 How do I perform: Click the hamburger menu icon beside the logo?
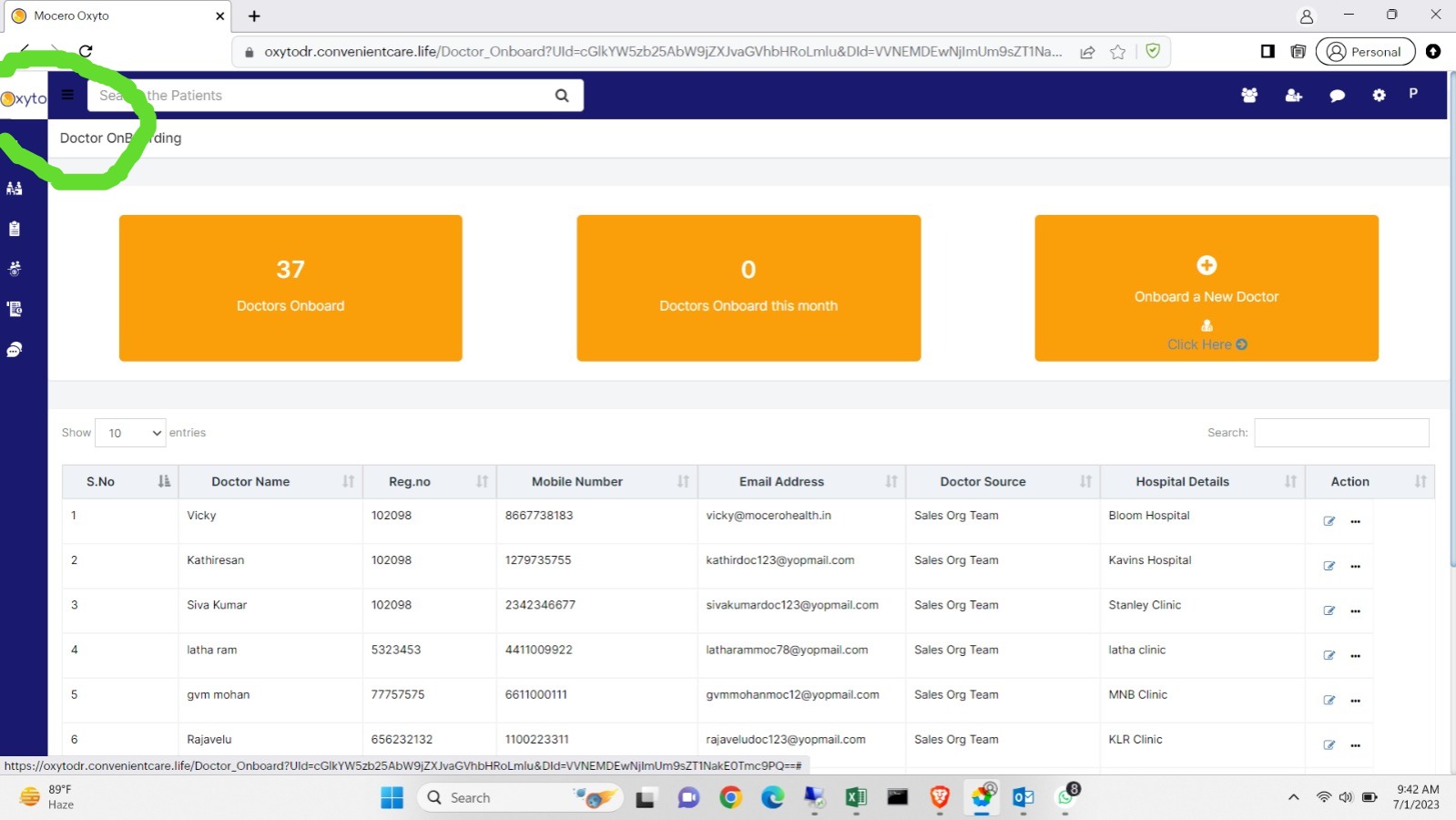click(67, 95)
